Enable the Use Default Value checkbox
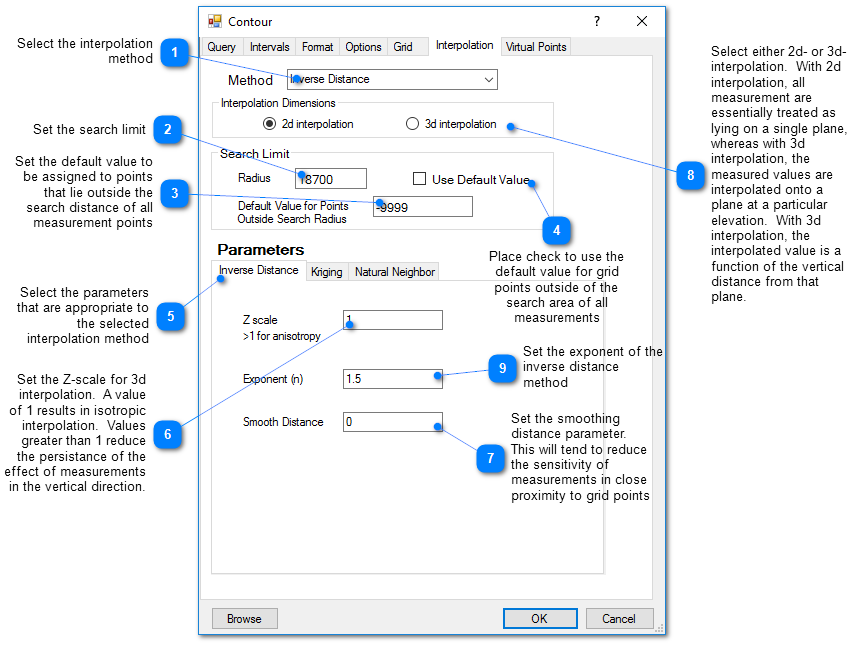Viewport: 854px width, 645px height. click(420, 179)
